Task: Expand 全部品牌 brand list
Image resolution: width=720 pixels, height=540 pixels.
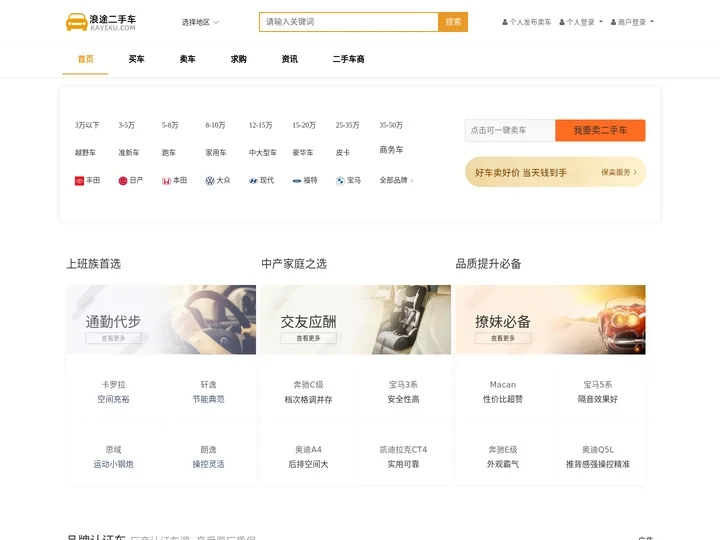Action: click(x=396, y=180)
